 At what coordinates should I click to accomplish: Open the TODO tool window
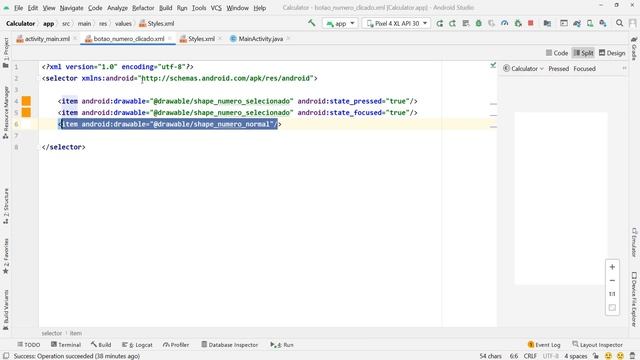pos(29,345)
